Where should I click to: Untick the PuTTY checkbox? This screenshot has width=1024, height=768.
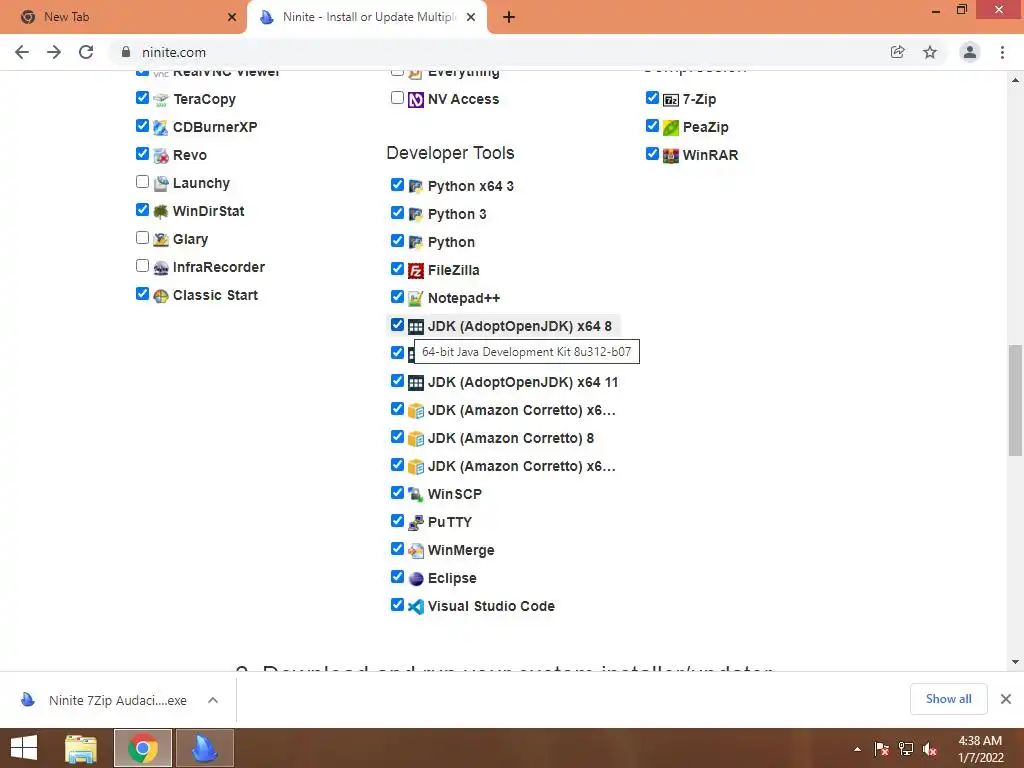click(397, 521)
